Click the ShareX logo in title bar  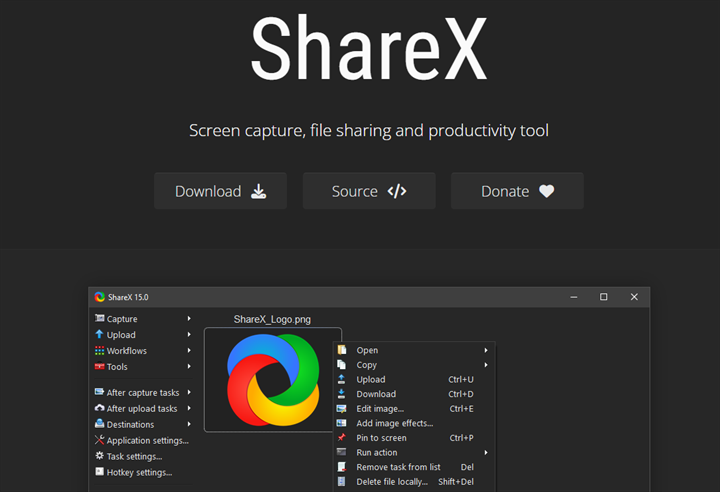[x=100, y=297]
